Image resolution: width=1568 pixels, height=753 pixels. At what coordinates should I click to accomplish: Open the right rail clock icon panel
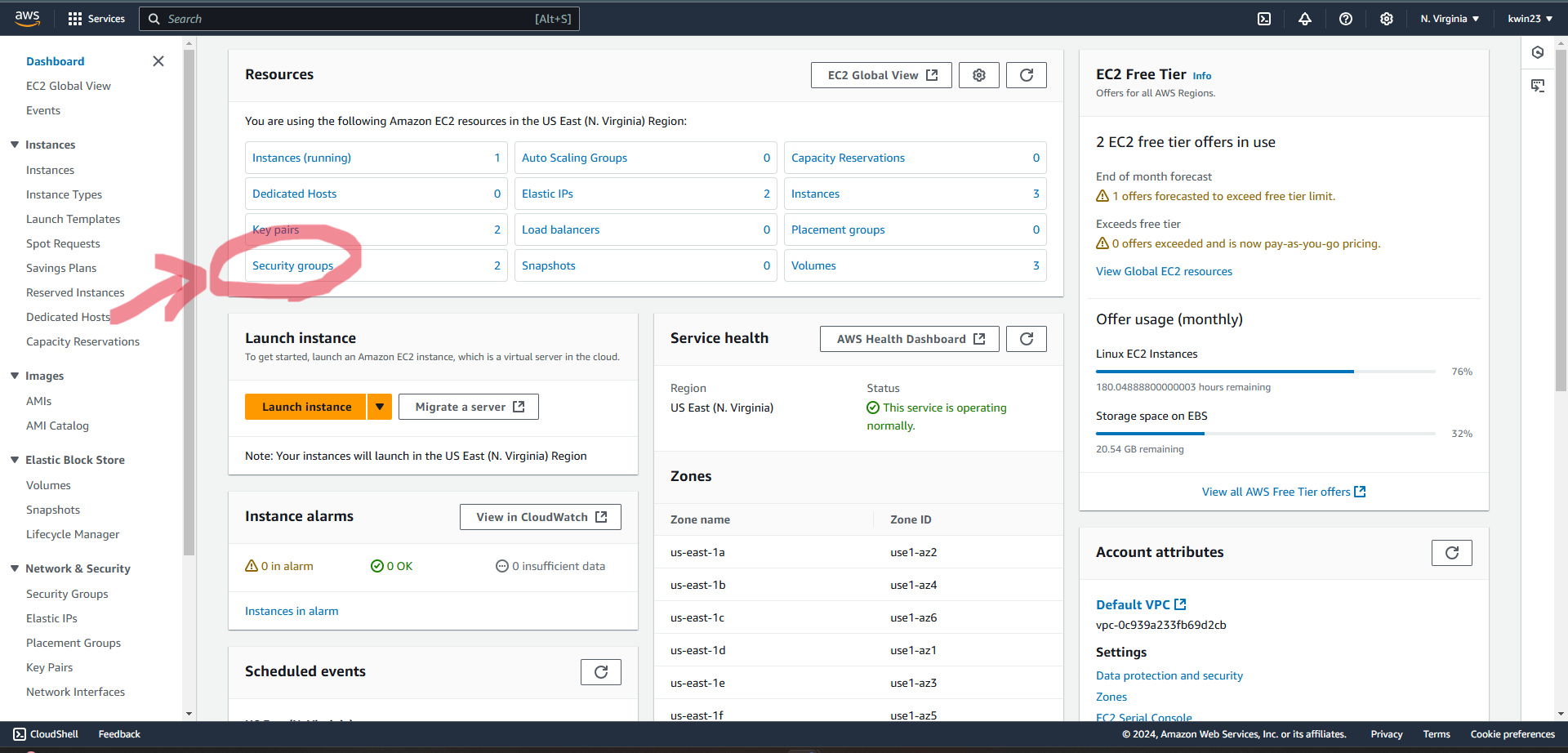click(1538, 52)
